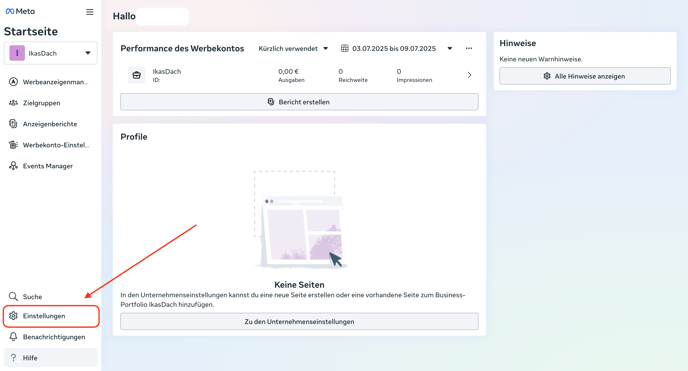
Task: Open the three-dot options for Werbekonto performance
Action: [469, 49]
